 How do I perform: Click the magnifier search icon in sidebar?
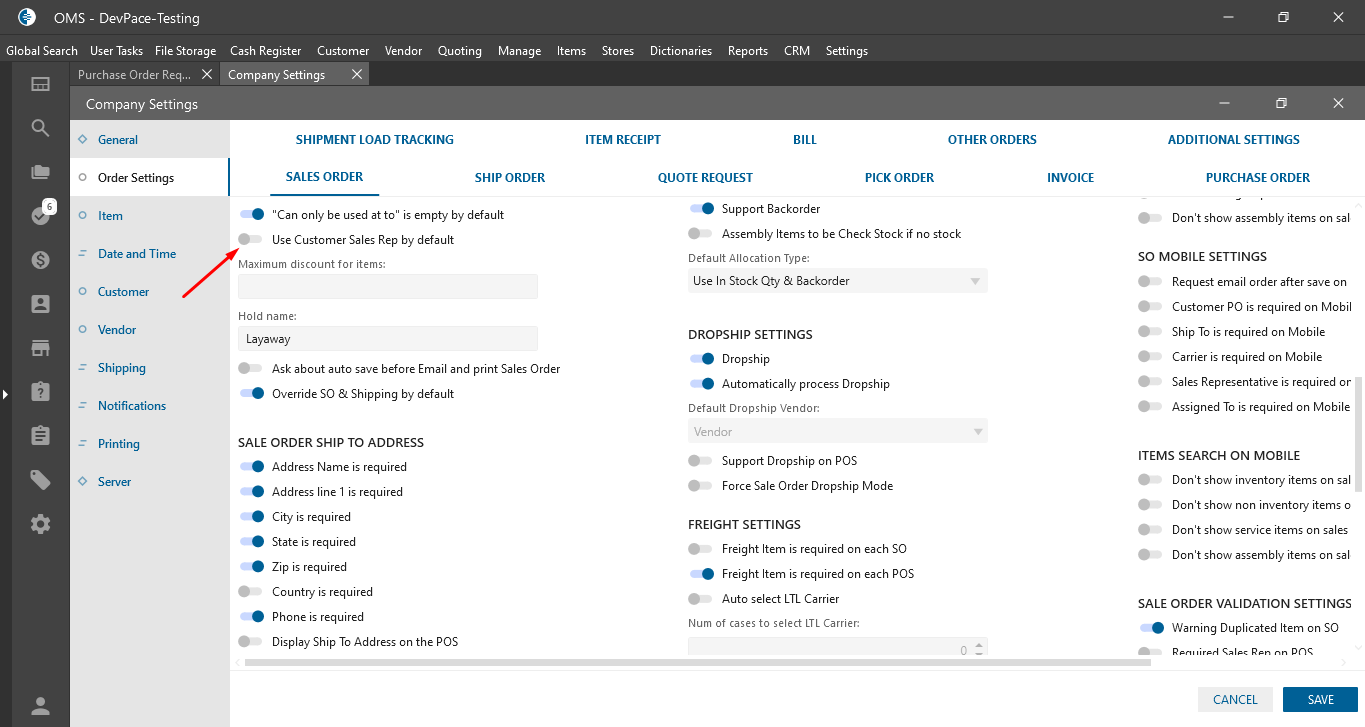[40, 128]
